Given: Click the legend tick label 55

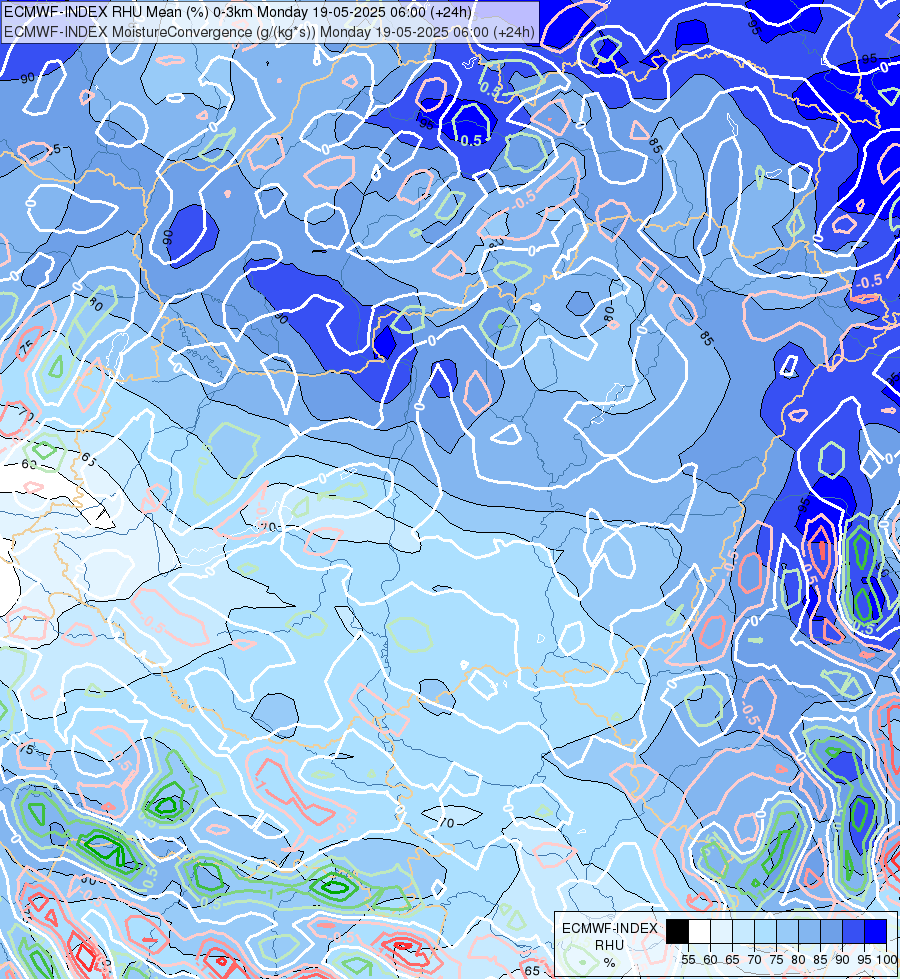Looking at the screenshot, I should point(688,960).
